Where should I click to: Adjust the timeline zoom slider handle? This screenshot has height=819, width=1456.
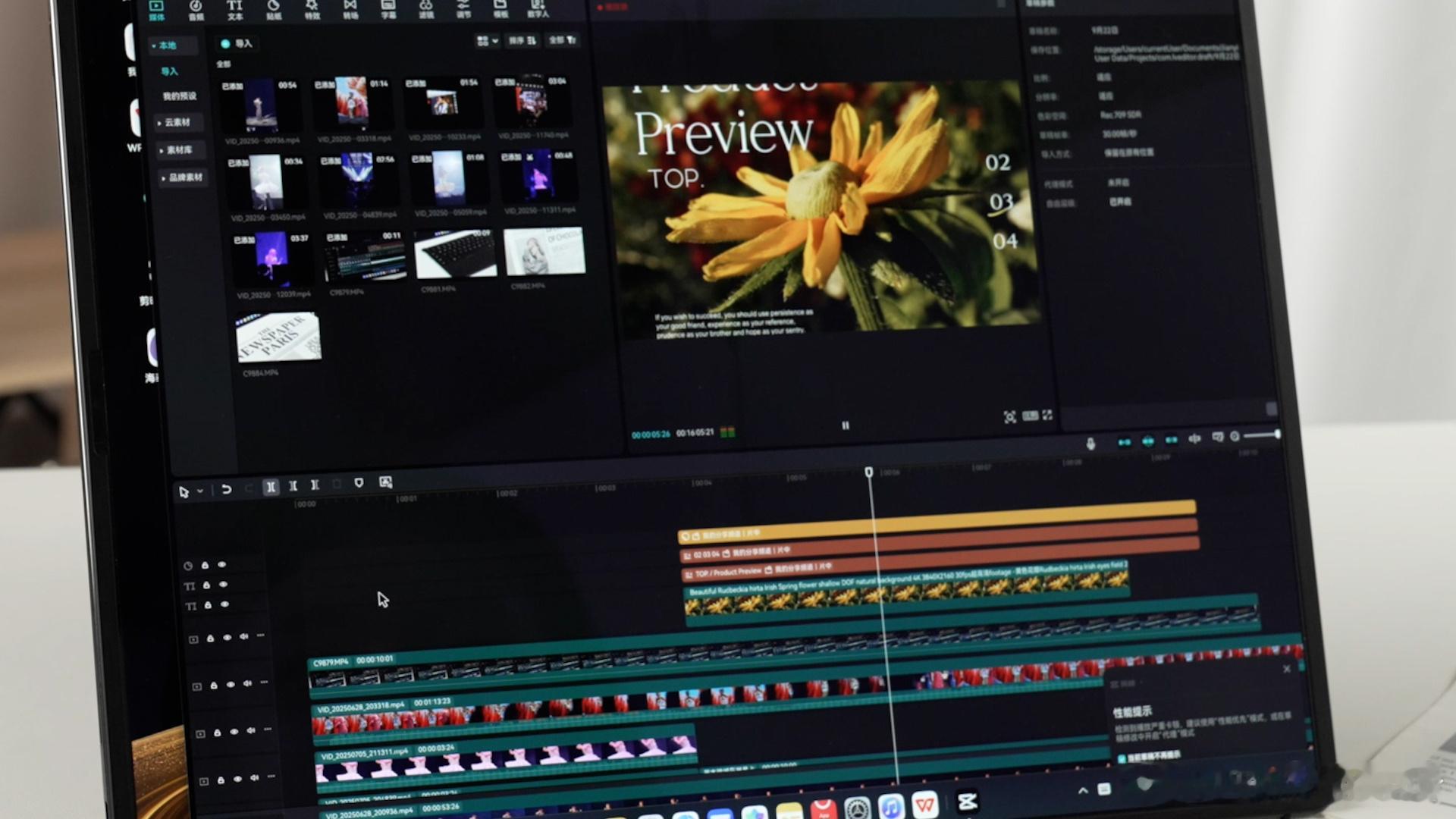click(x=1277, y=434)
